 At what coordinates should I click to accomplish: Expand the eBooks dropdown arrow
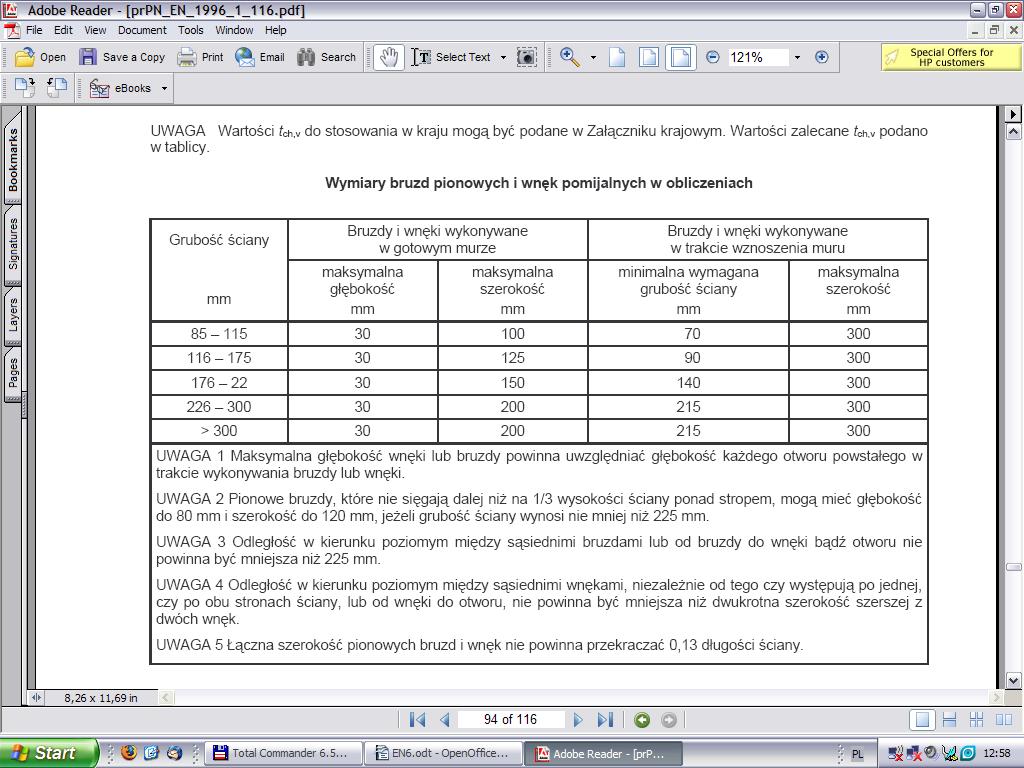164,88
